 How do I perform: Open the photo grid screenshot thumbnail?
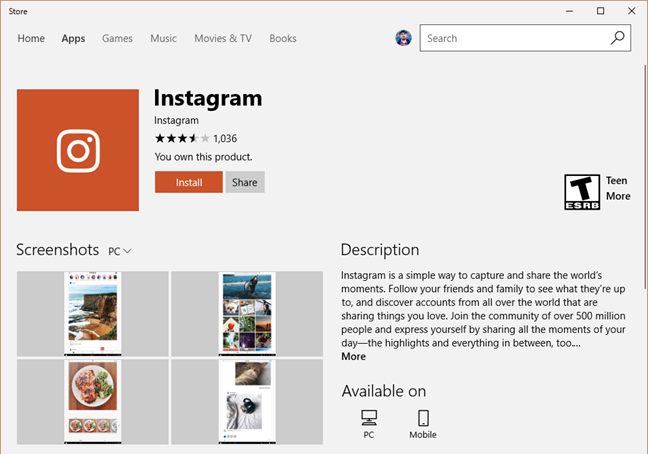(247, 314)
